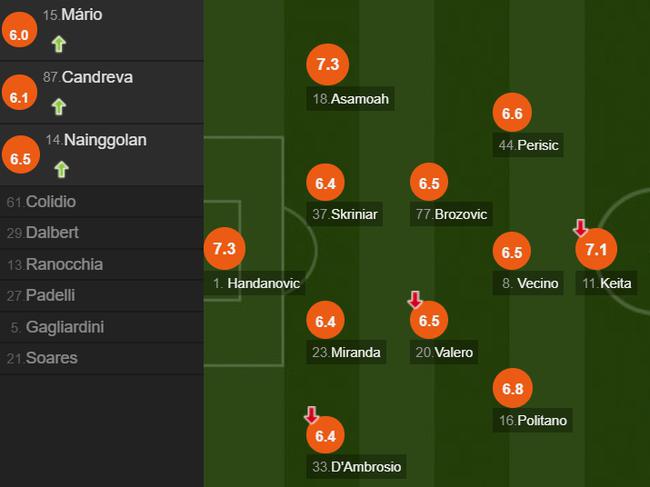Click Politano's 6.8 rating circle

513,388
